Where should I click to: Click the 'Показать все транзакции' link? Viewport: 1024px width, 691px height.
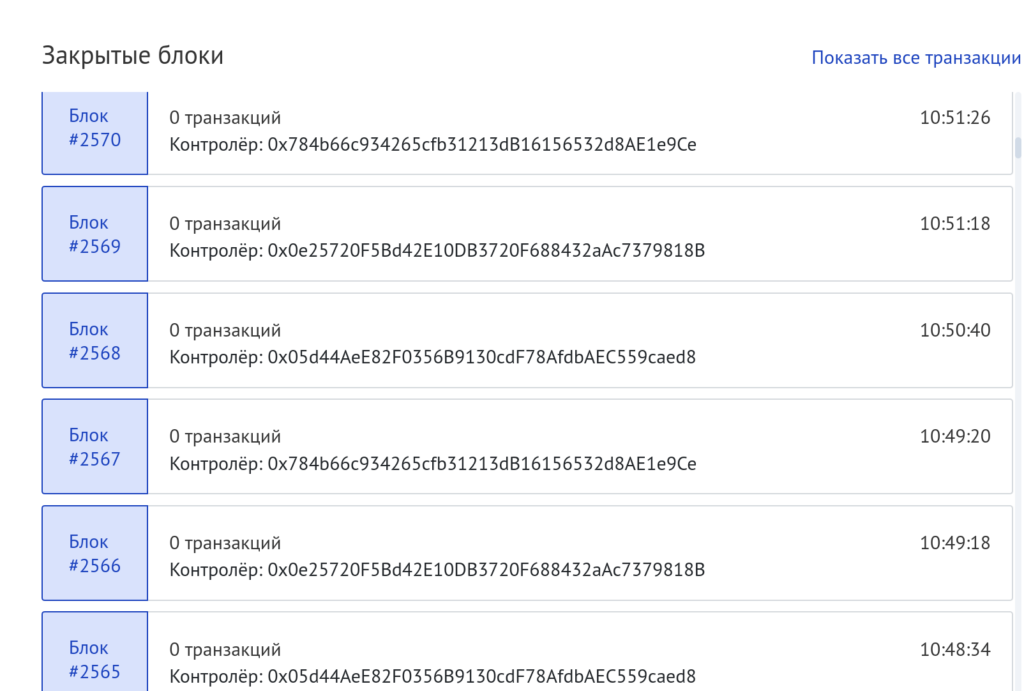tap(916, 57)
